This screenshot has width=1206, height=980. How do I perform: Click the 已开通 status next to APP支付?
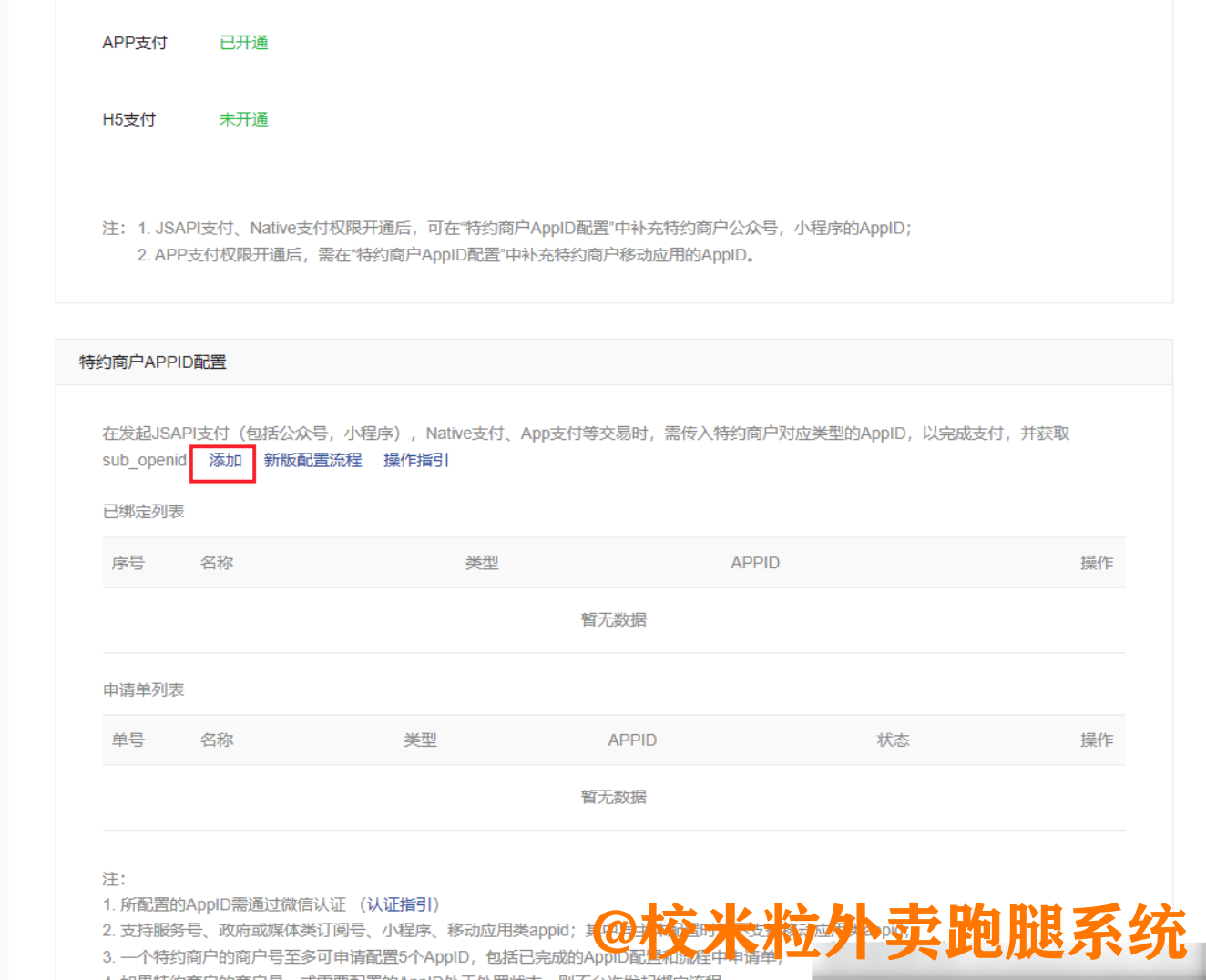(243, 42)
